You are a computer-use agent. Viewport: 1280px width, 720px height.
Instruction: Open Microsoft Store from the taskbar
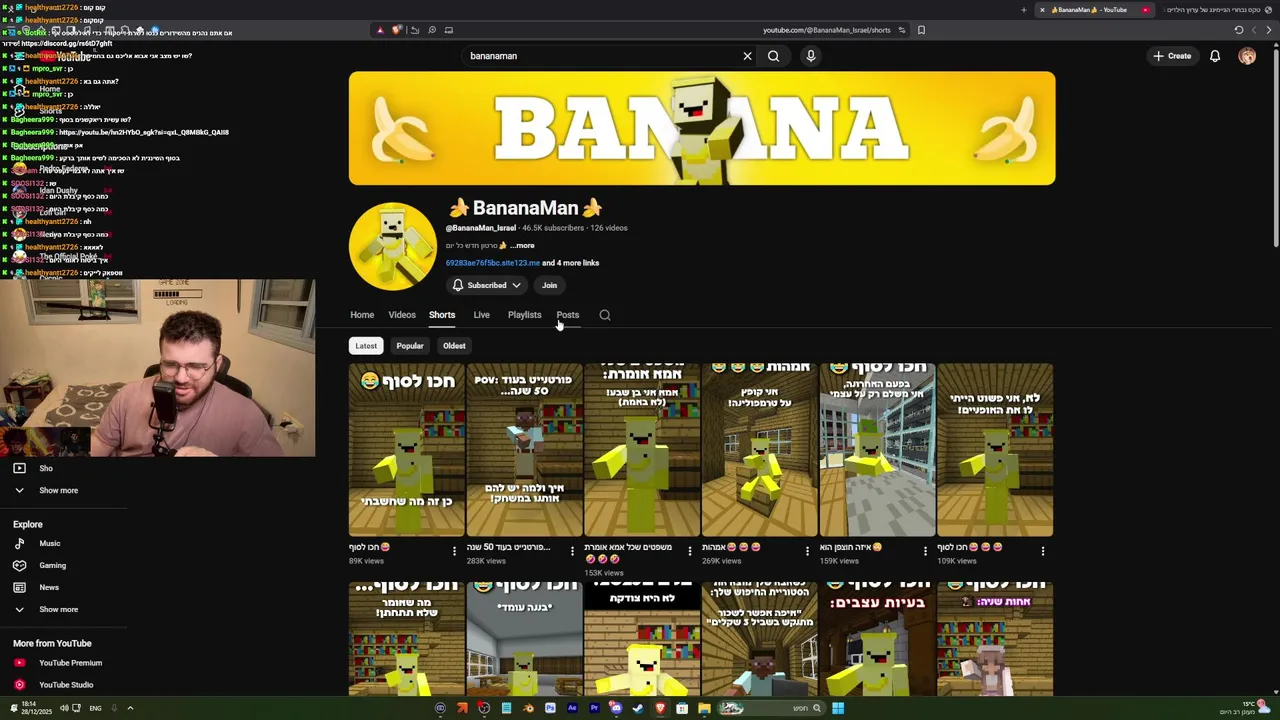click(x=682, y=709)
